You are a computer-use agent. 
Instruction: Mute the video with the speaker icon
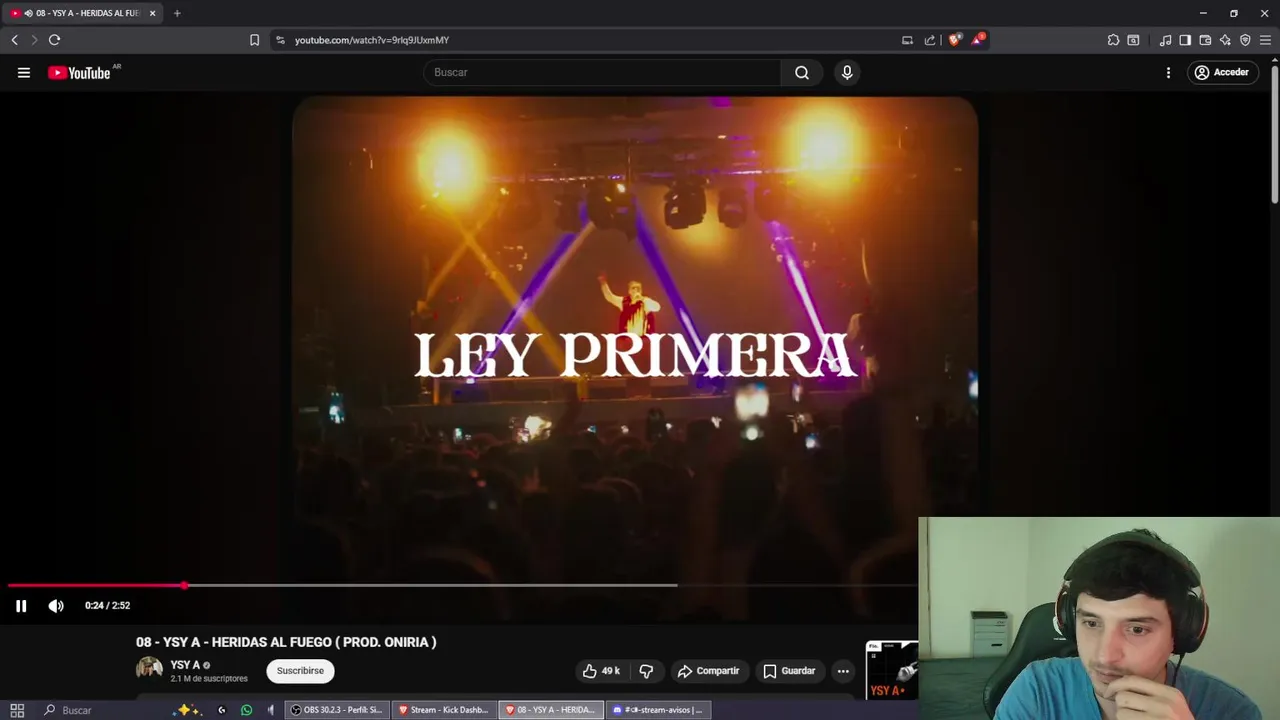[x=56, y=606]
